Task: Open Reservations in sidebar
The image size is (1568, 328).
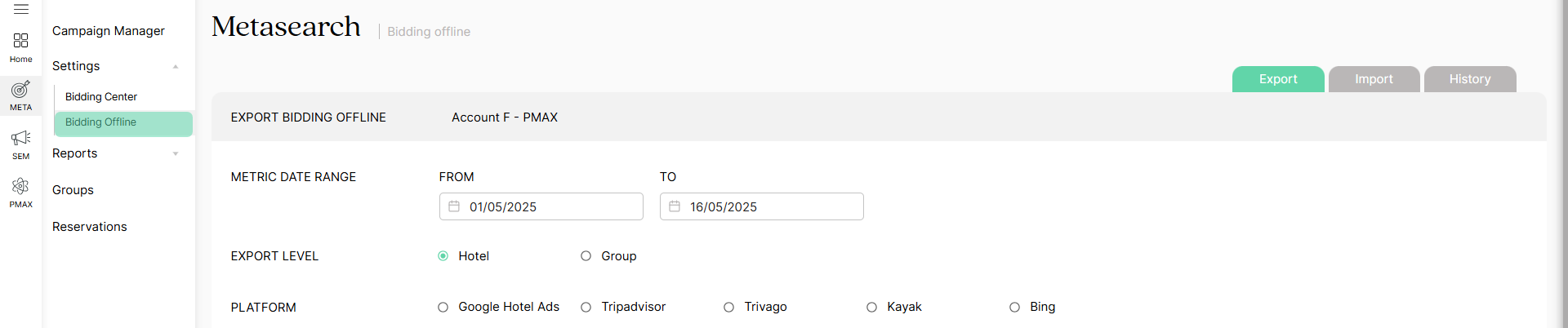Action: pos(90,227)
